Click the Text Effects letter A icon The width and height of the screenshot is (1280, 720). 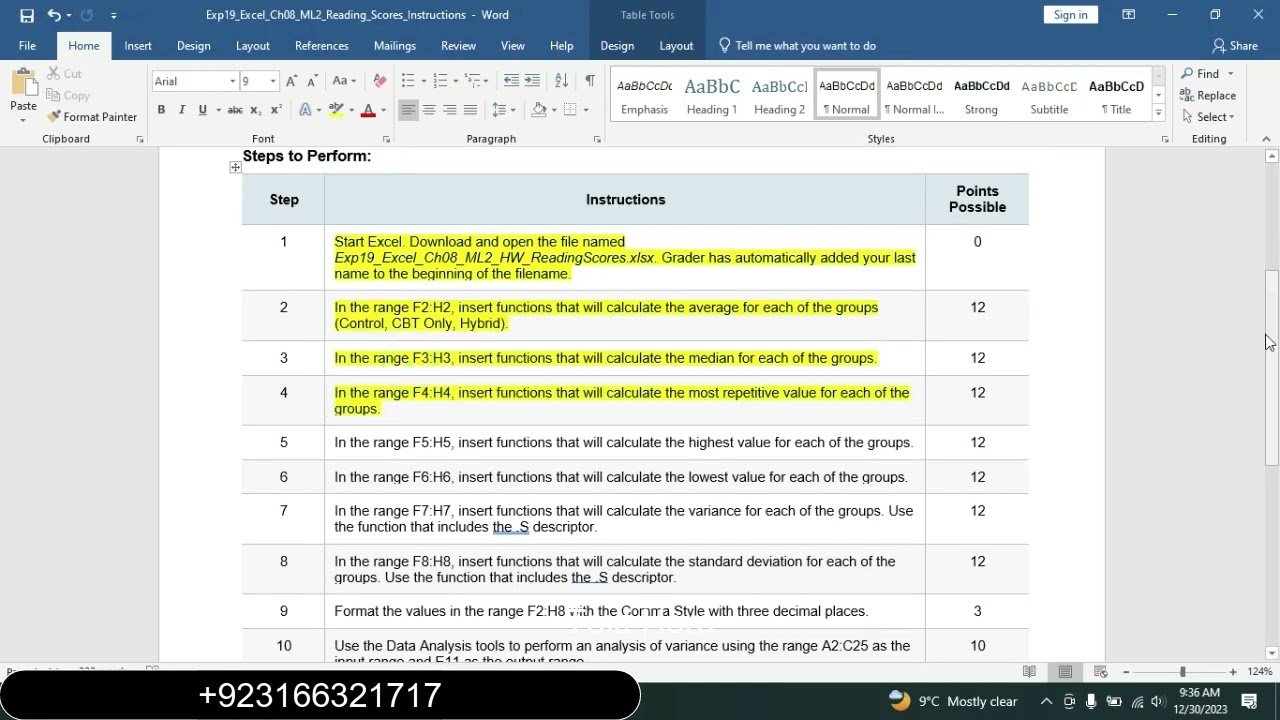coord(306,110)
